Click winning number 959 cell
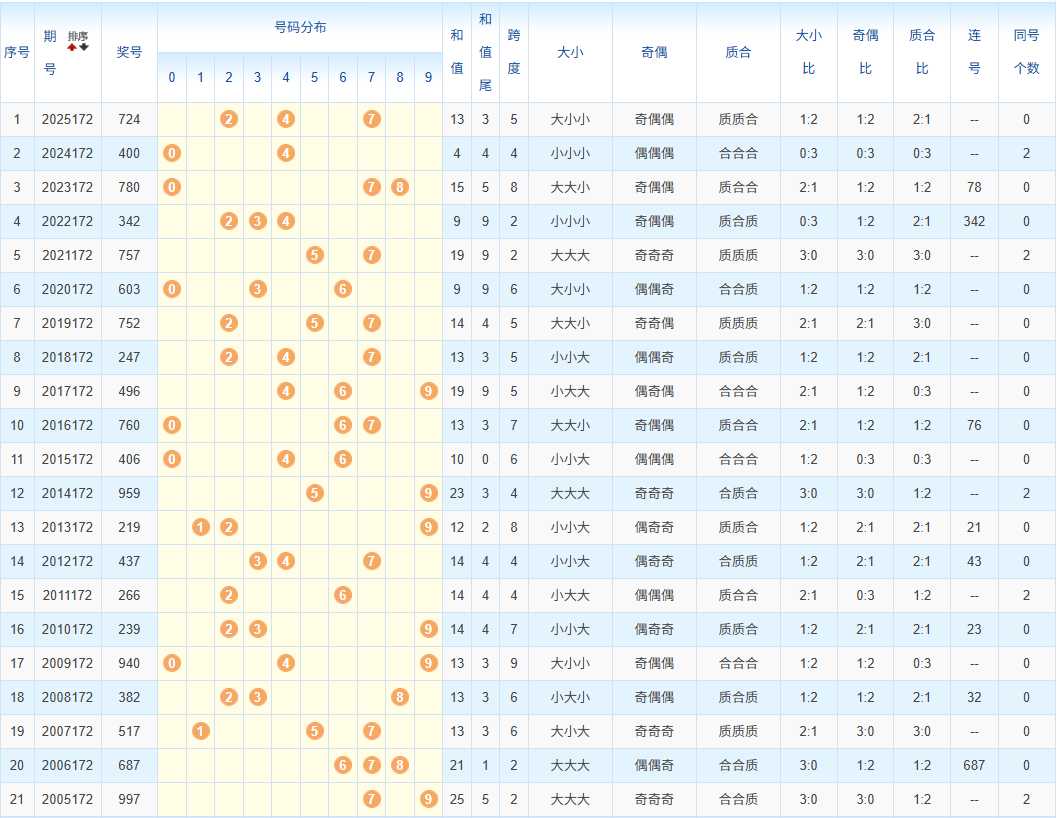Screen dimensions: 1059x818 click(x=129, y=493)
